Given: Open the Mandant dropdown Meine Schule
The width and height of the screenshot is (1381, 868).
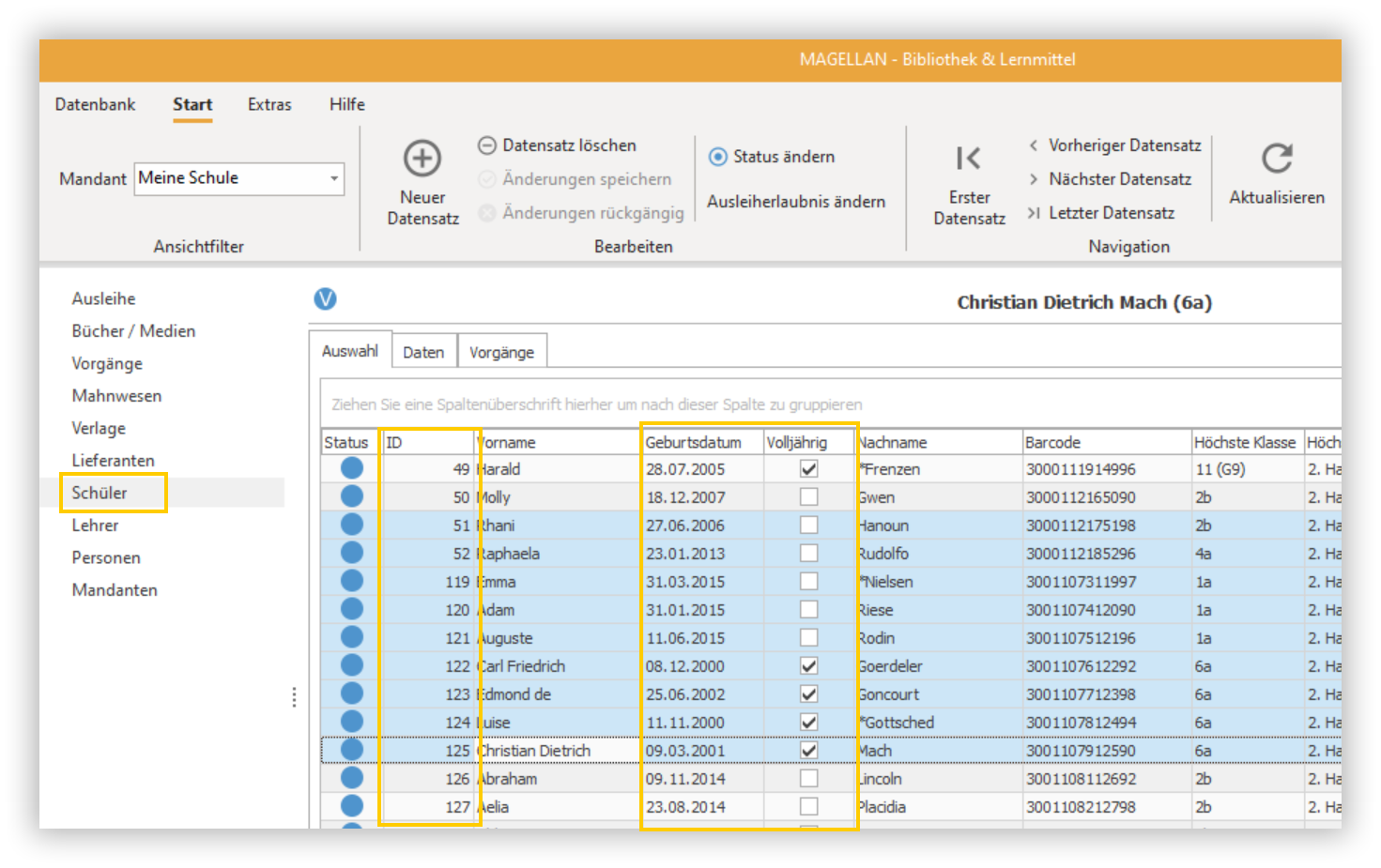Looking at the screenshot, I should coord(239,178).
